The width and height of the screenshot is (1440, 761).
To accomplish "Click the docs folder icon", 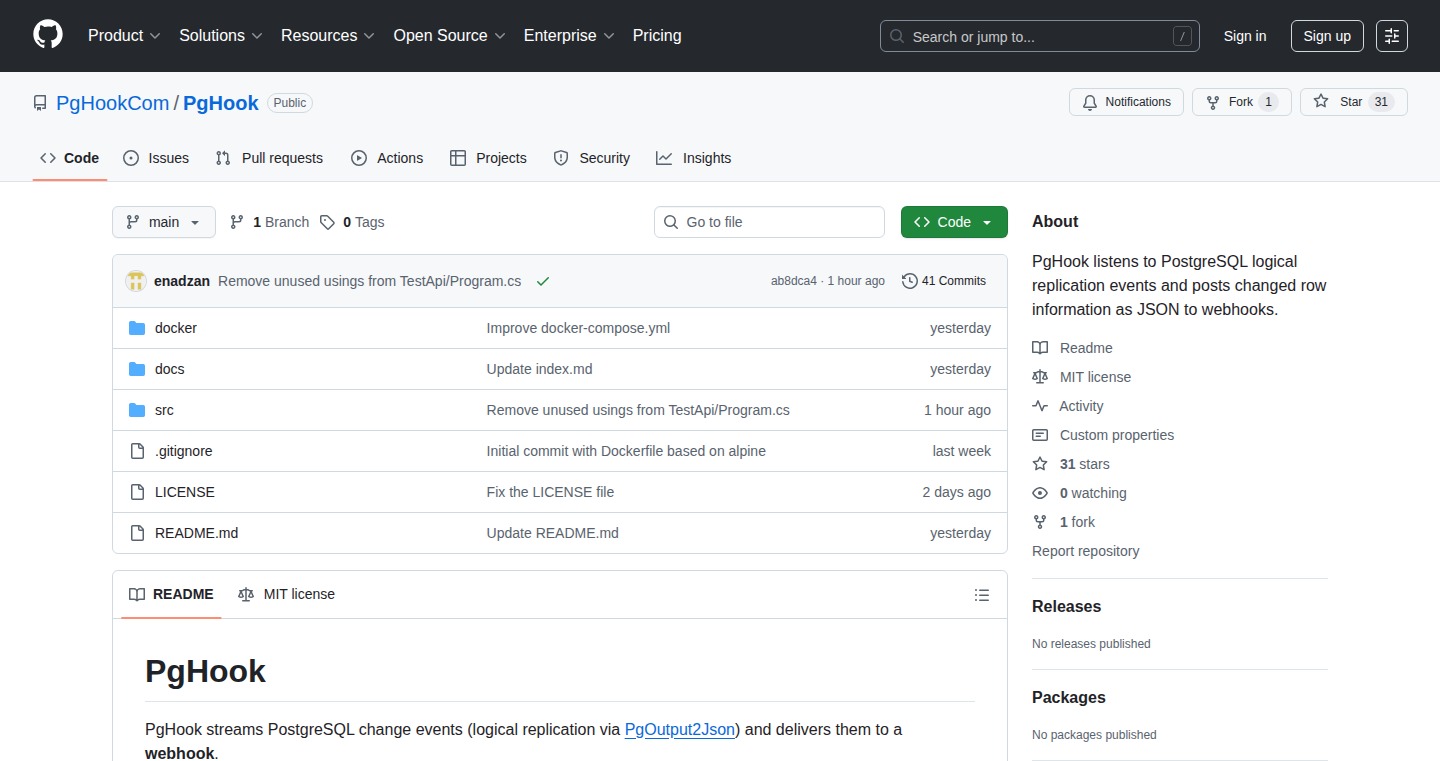I will click(x=137, y=369).
